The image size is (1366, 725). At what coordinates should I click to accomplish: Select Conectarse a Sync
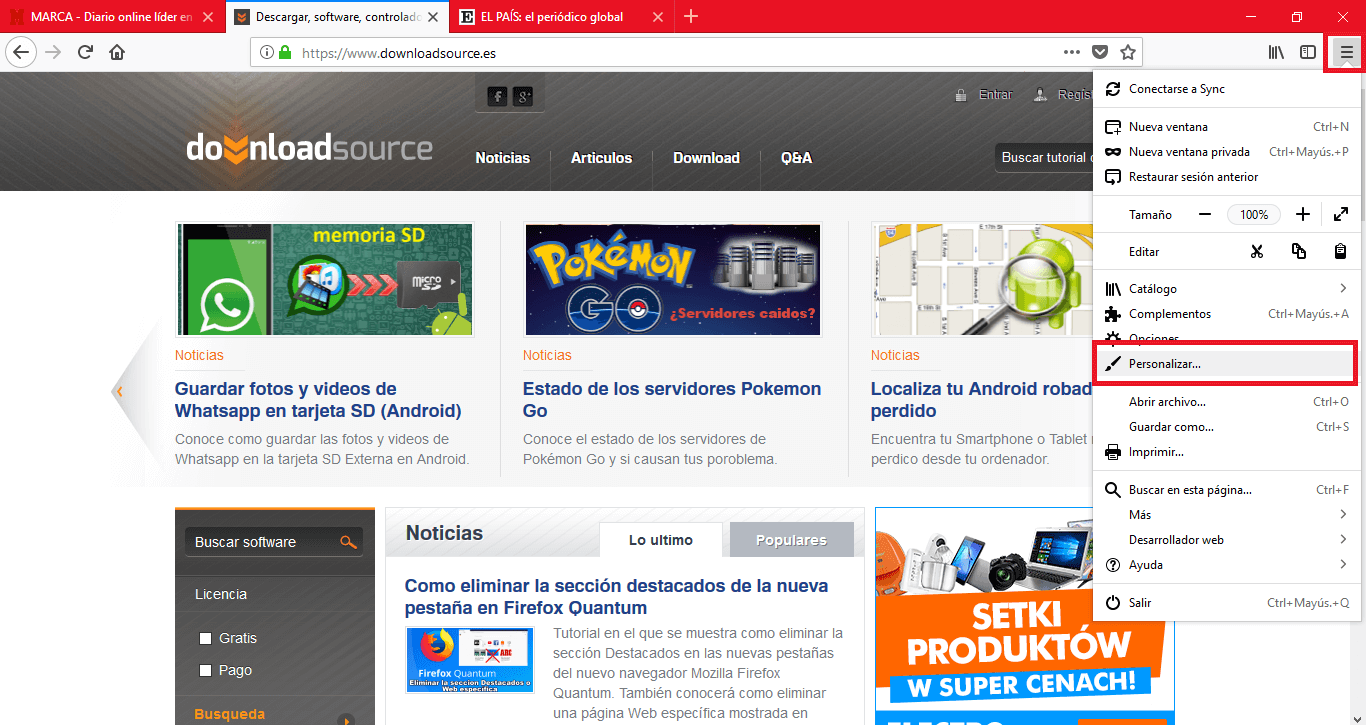(1227, 89)
